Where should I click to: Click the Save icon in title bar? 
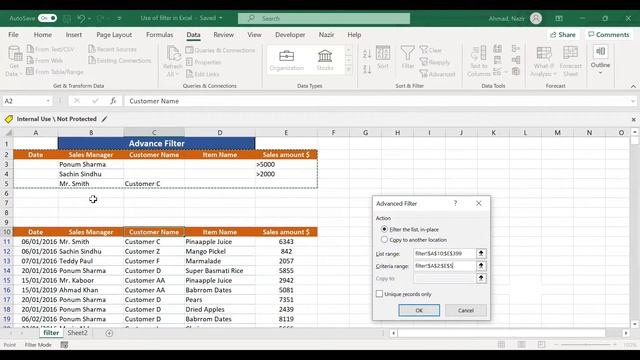(x=67, y=18)
